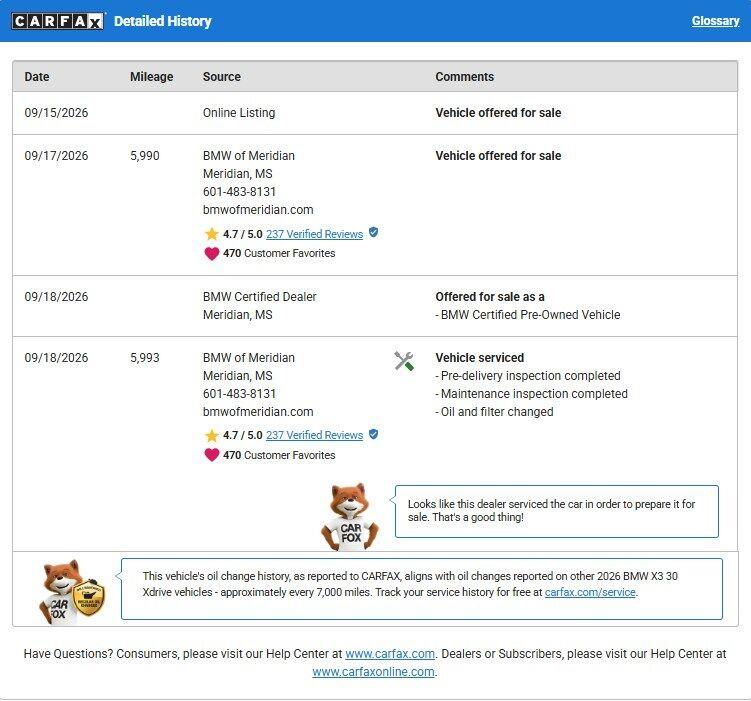Image resolution: width=751 pixels, height=701 pixels.
Task: Click the pink heart icon in the 09/17/2026 row
Action: [211, 253]
